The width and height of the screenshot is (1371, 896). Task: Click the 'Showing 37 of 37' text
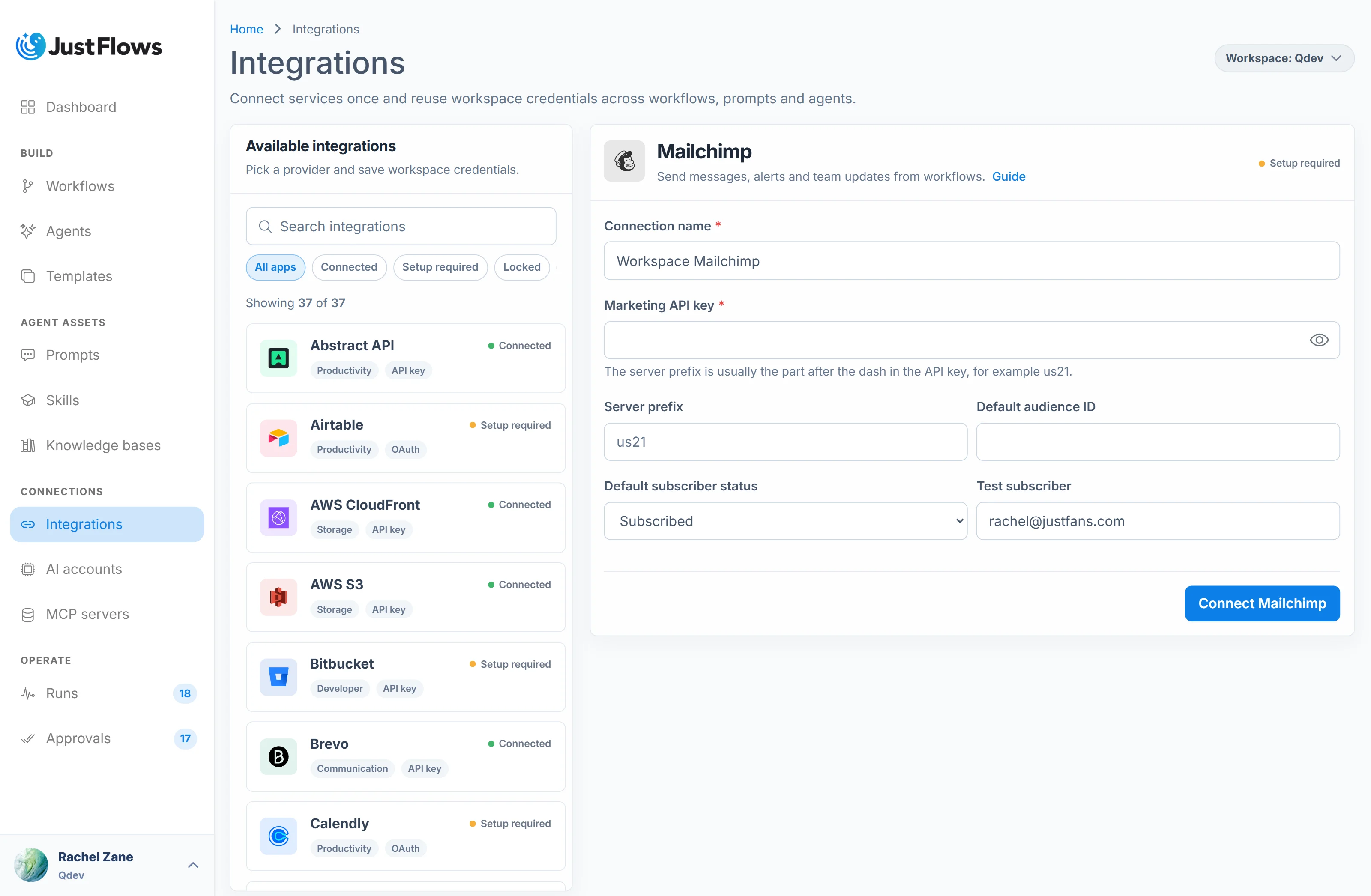click(296, 304)
